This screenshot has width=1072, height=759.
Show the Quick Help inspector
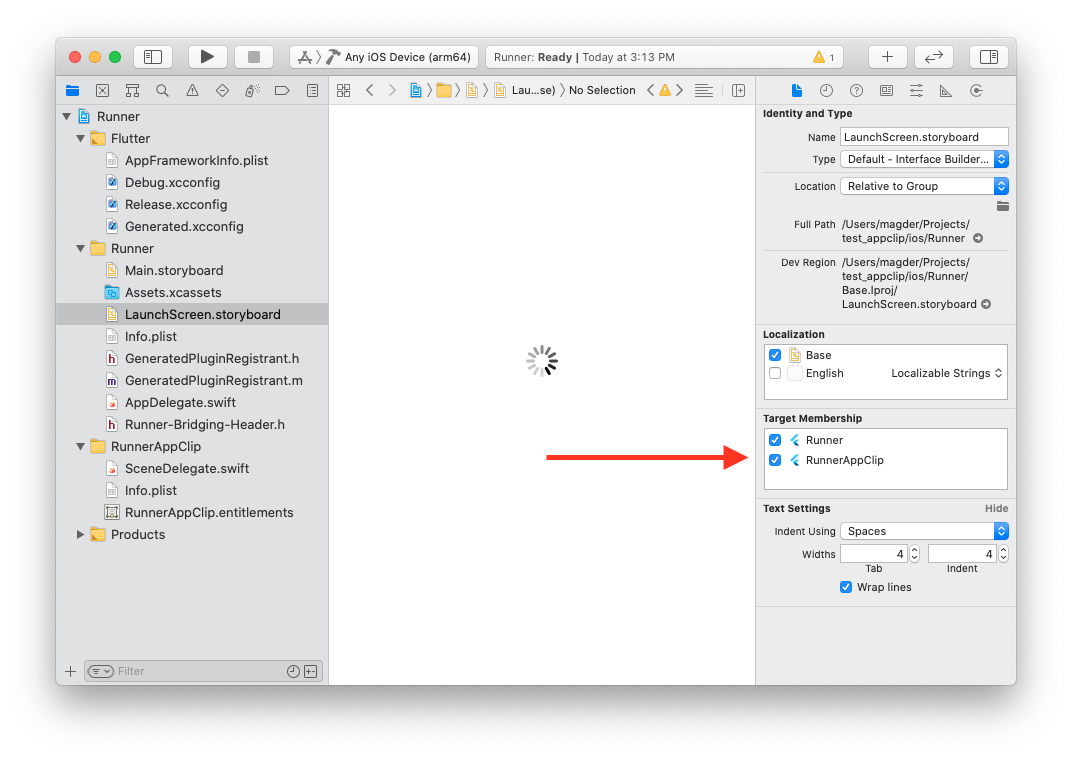(x=856, y=90)
